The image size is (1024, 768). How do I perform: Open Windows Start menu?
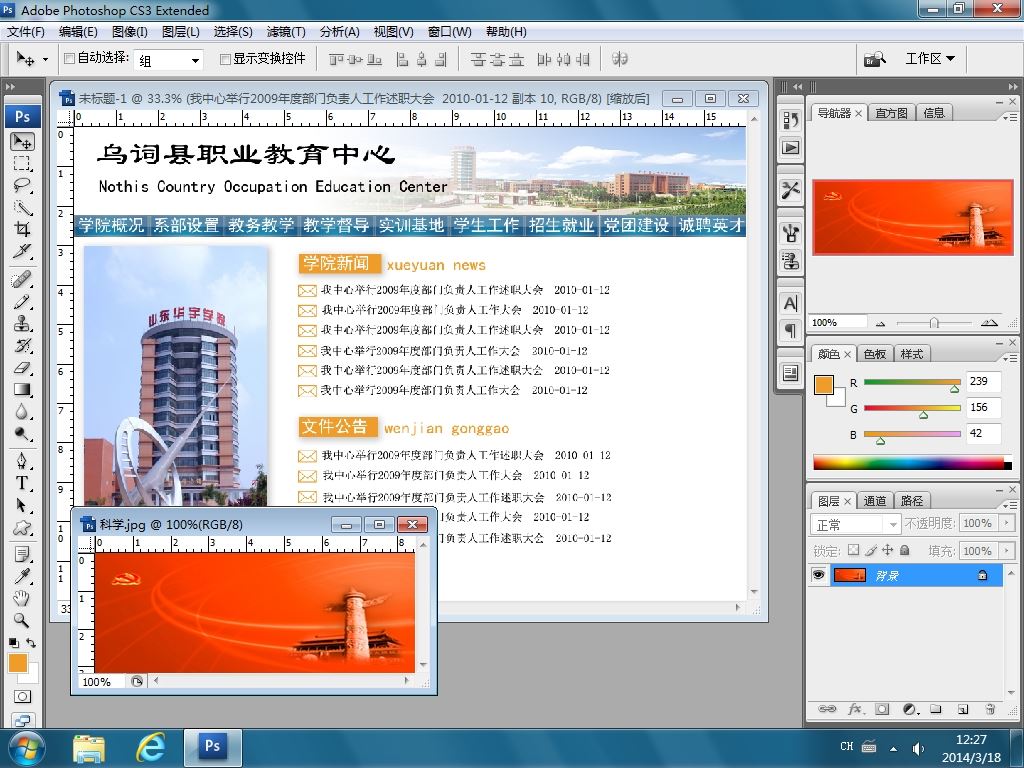pos(26,748)
